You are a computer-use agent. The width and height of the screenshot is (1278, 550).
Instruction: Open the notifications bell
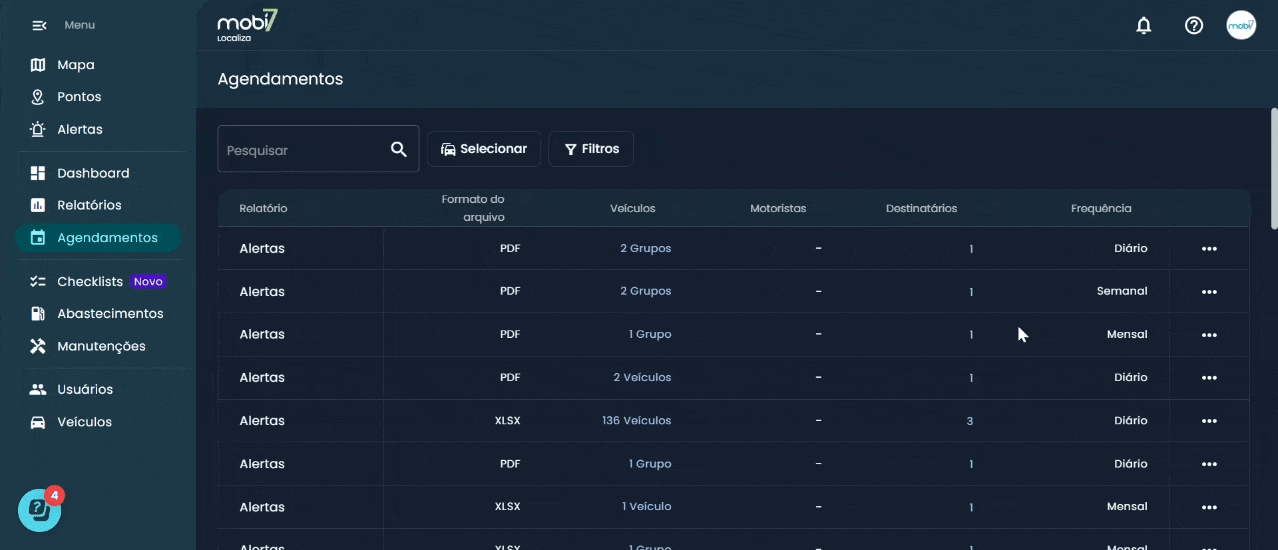click(1144, 26)
